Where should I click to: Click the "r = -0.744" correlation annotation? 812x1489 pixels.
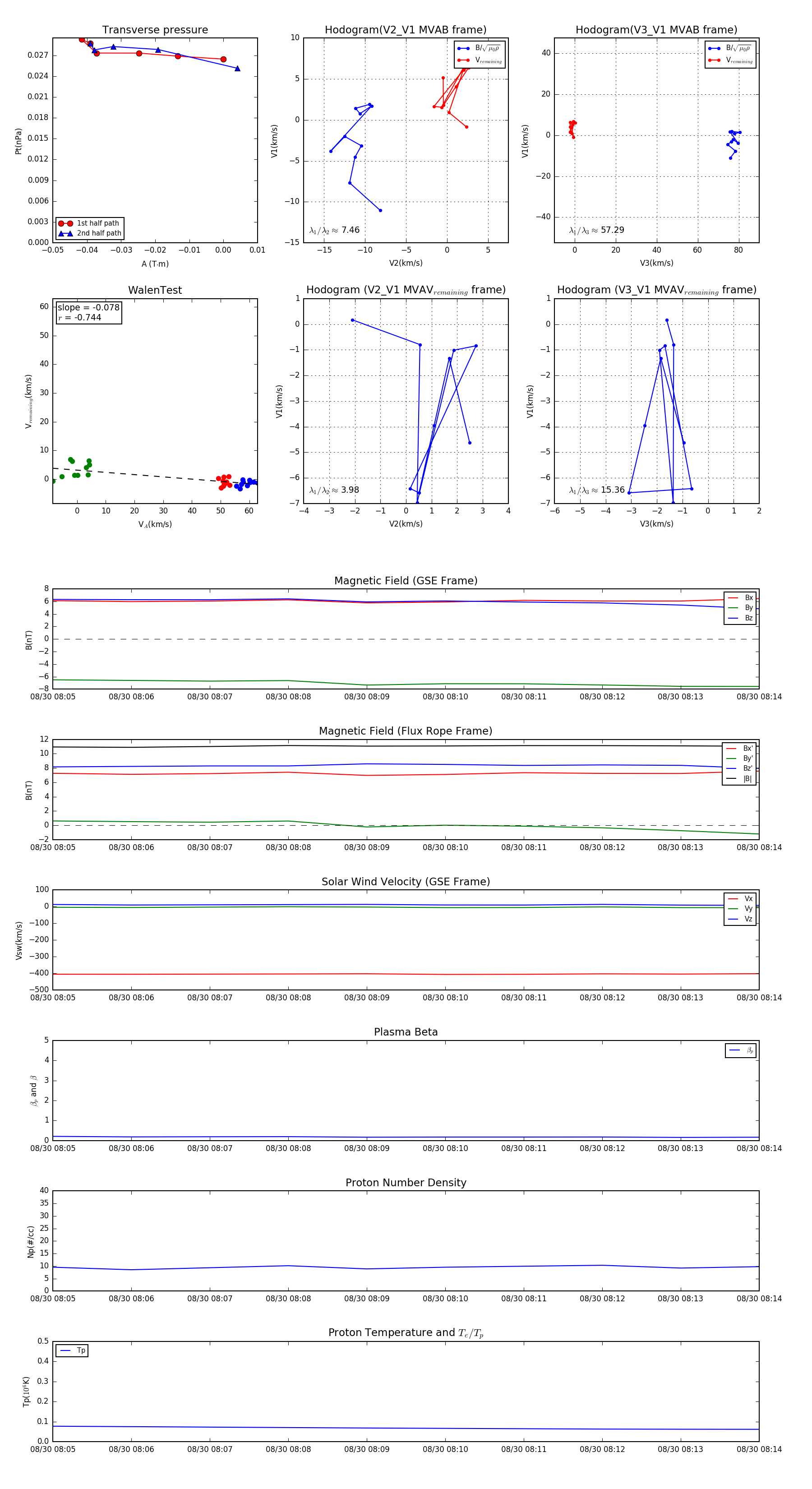coord(79,317)
